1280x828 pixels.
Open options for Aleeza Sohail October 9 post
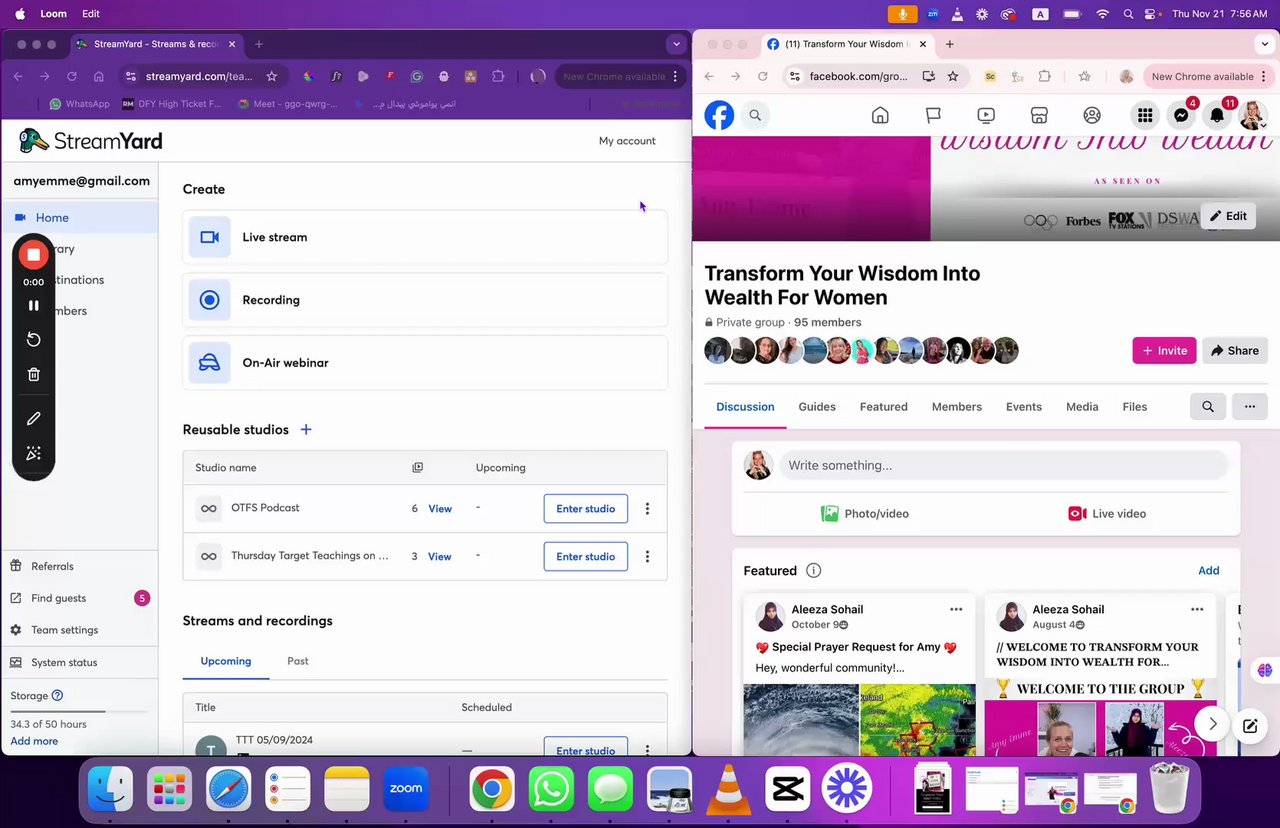point(956,609)
